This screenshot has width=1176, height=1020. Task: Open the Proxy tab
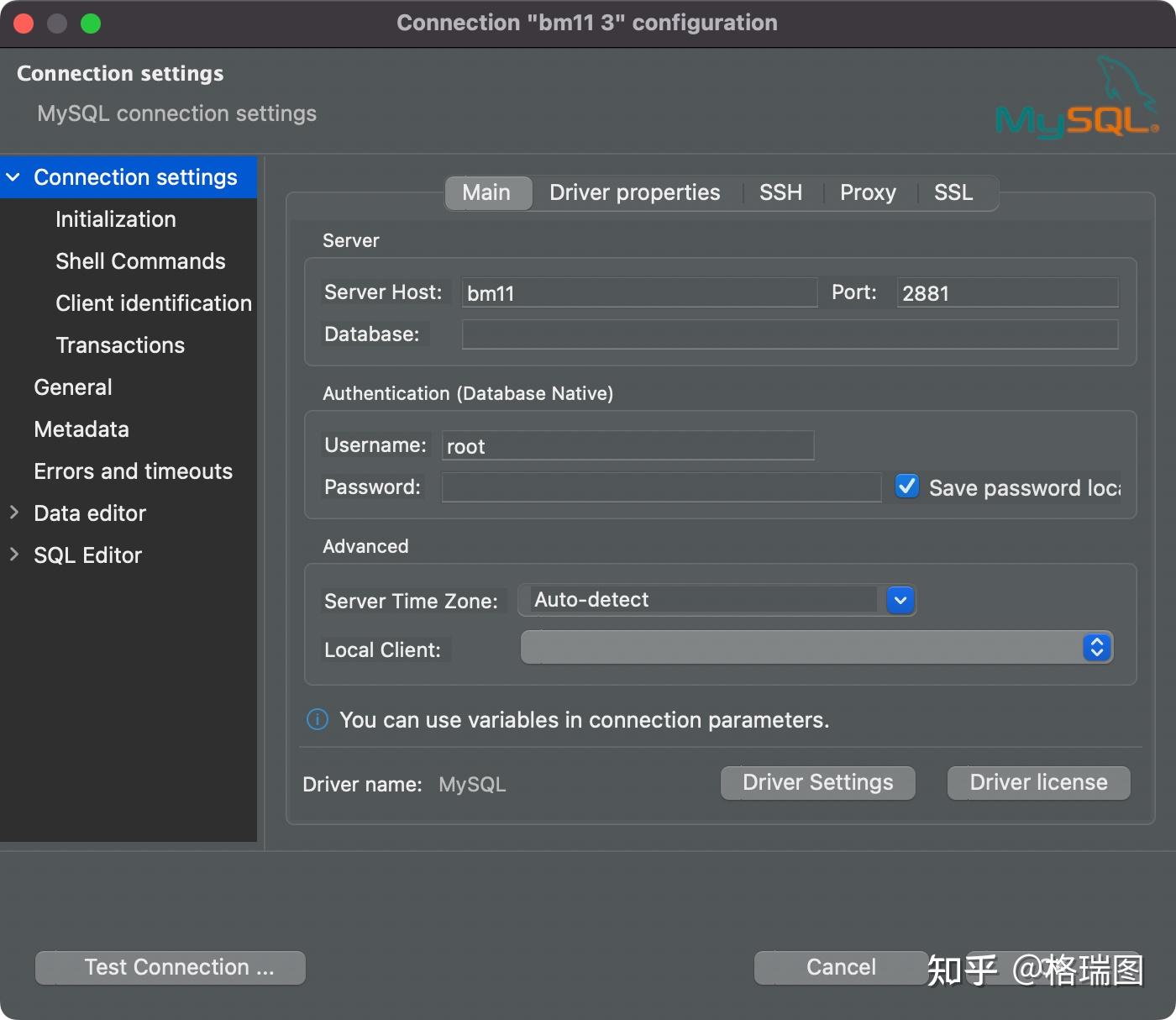(x=868, y=192)
